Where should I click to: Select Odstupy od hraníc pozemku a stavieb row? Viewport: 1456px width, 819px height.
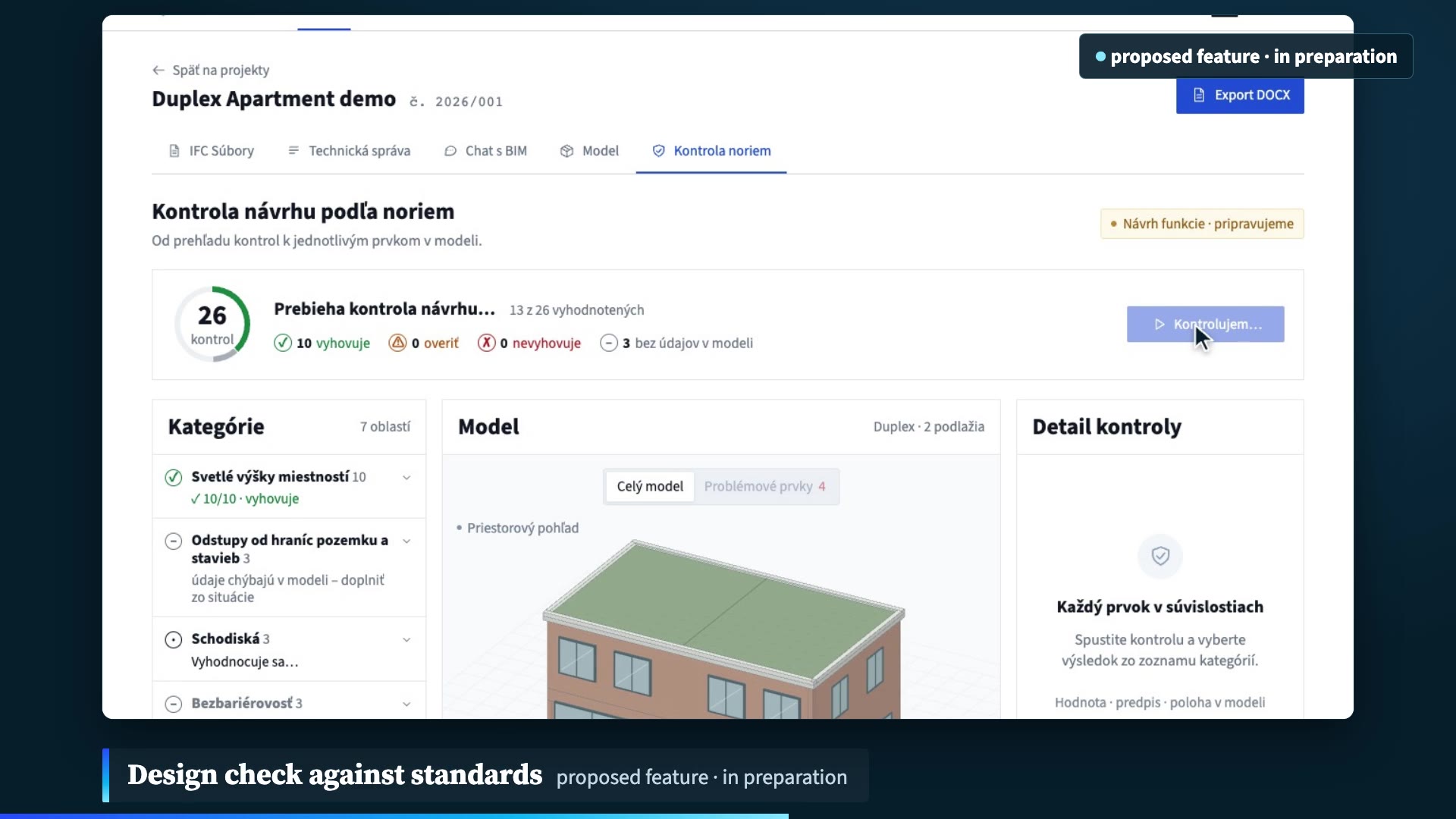coord(289,567)
